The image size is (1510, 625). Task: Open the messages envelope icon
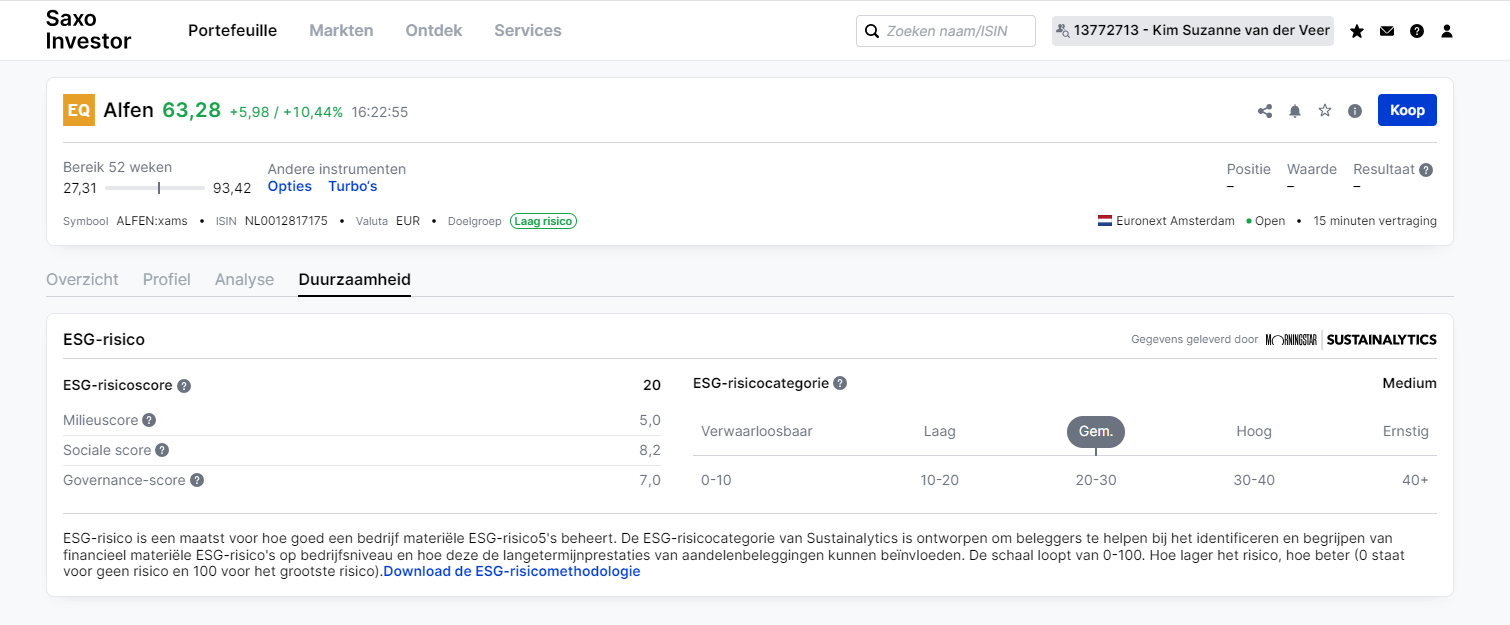pos(1387,31)
